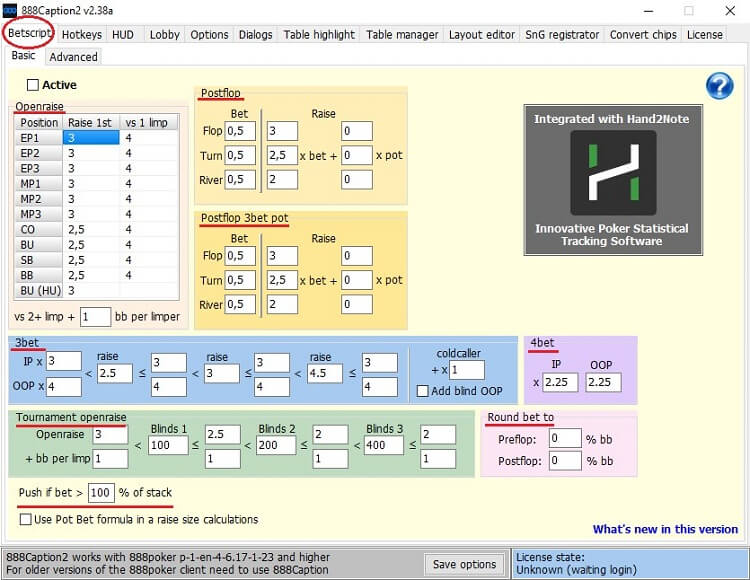This screenshot has width=750, height=580.
Task: Open What's new in this version link
Action: click(x=665, y=529)
